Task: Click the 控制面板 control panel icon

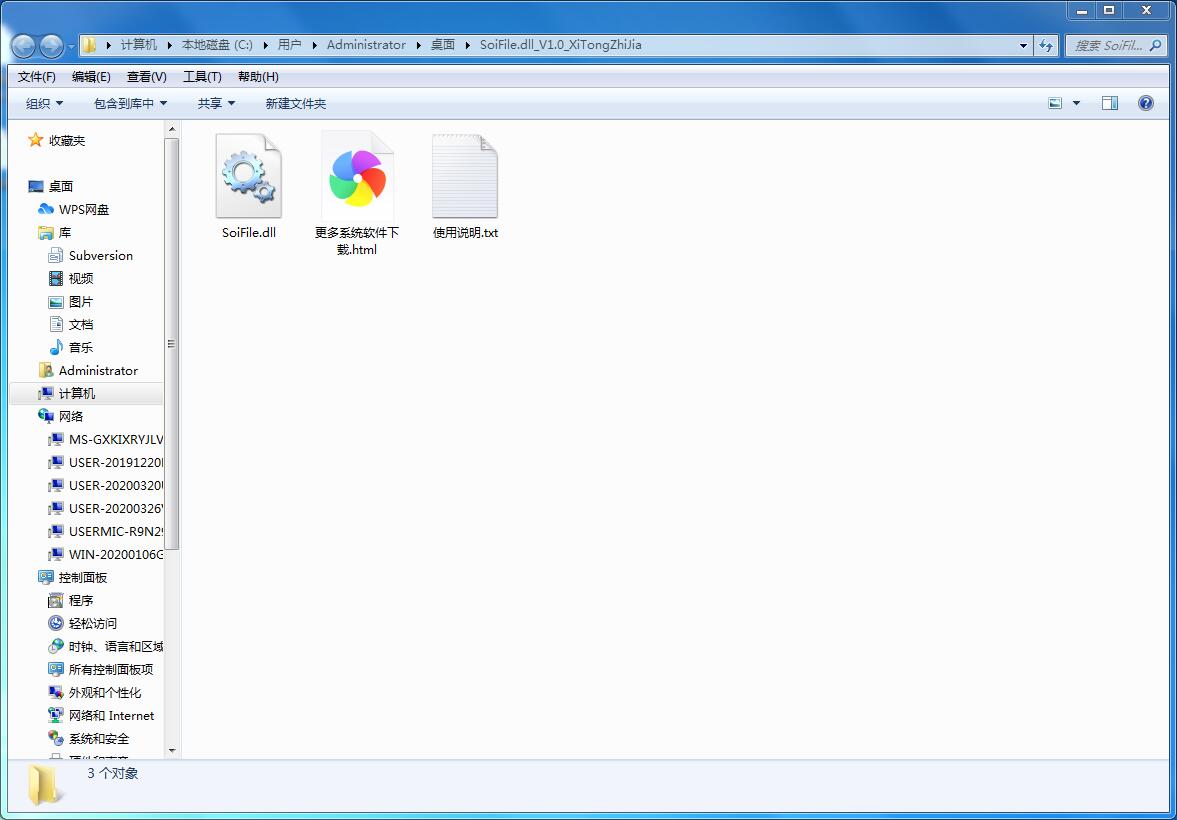Action: point(46,577)
